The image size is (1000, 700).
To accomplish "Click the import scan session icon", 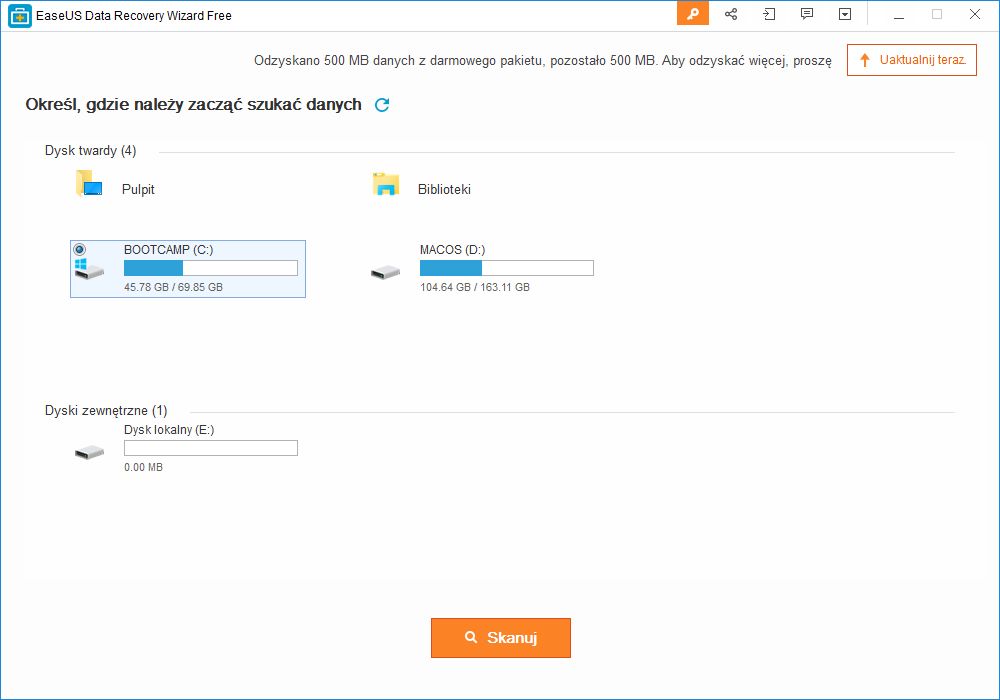I will (769, 14).
